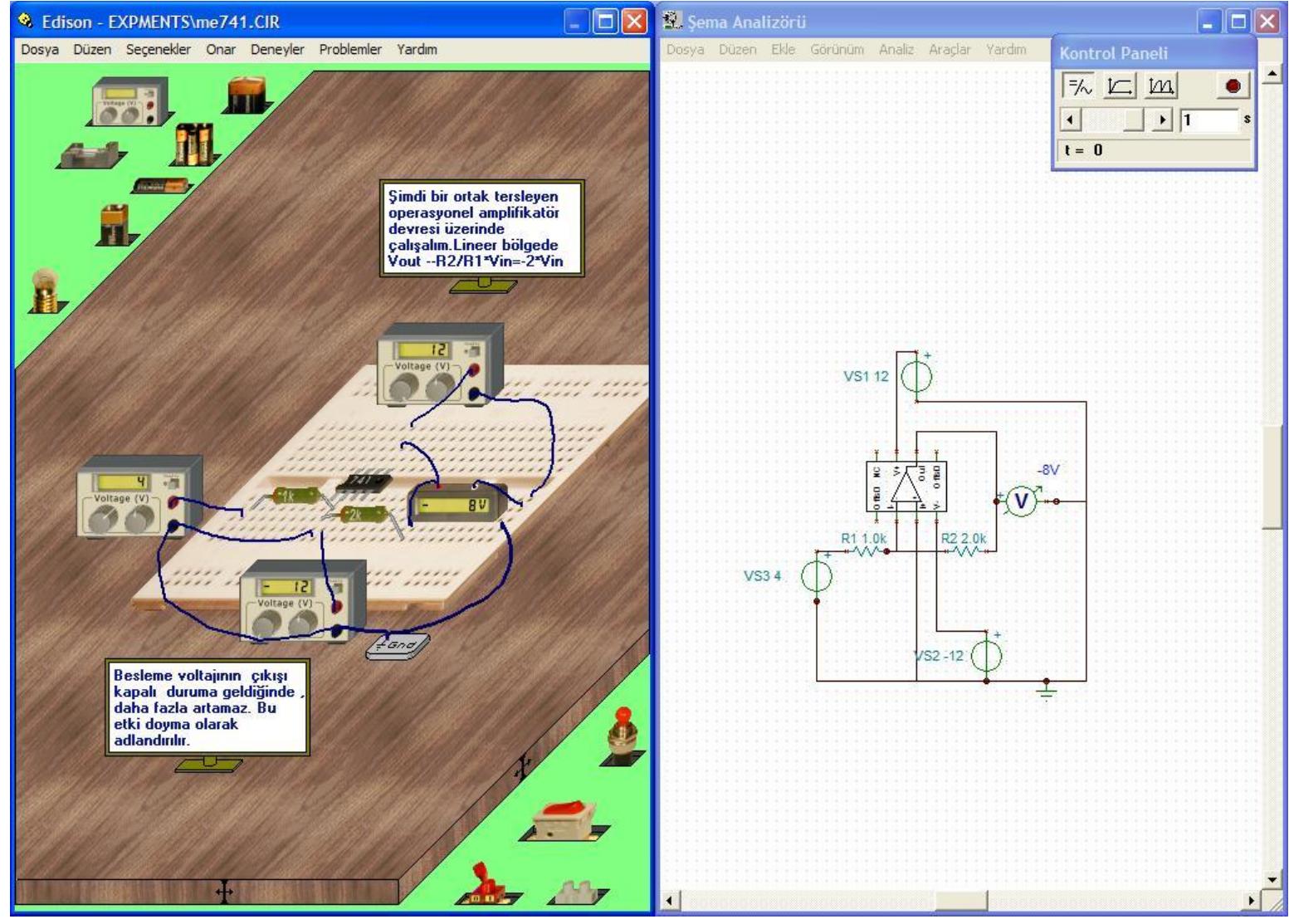Click the op-amp IC symbol in the schematic
Viewport: 1294px width, 924px height.
tap(906, 486)
